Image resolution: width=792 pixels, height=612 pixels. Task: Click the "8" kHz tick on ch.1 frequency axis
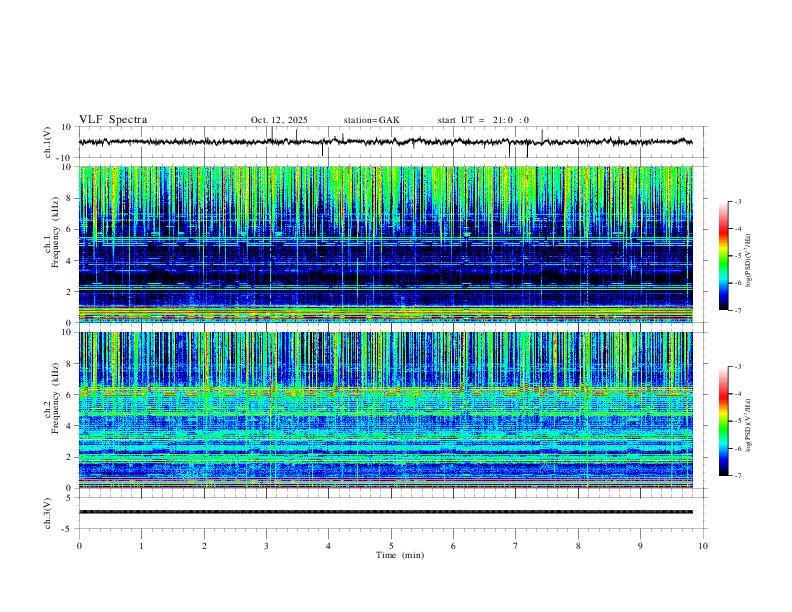click(x=69, y=198)
